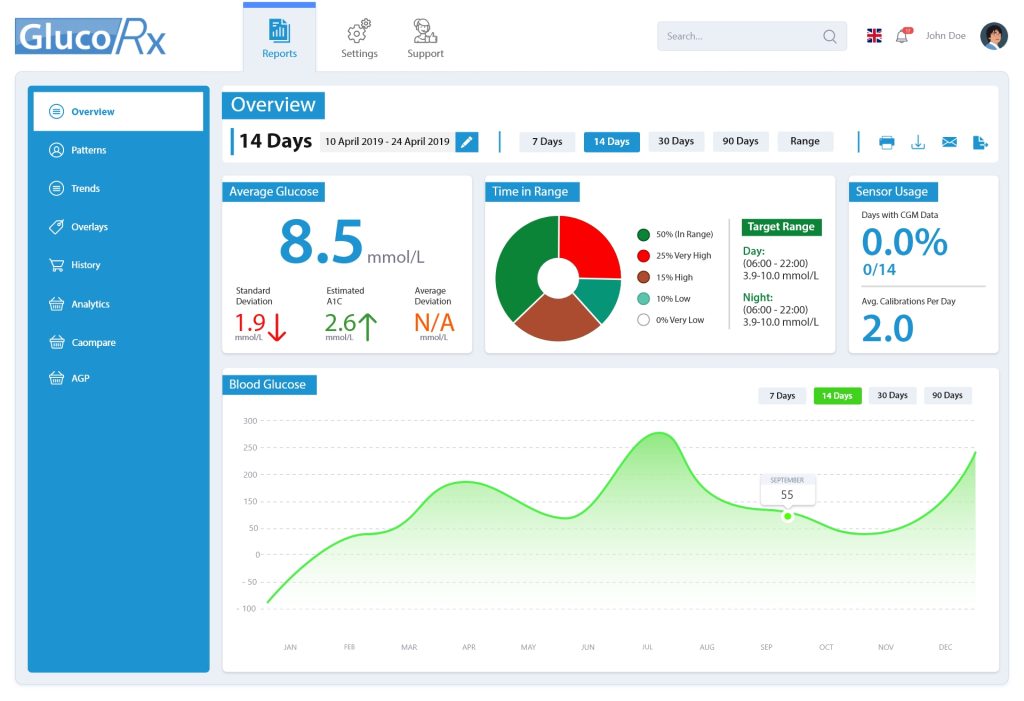Select 30 Days in Overview header
This screenshot has width=1024, height=701.
[676, 142]
